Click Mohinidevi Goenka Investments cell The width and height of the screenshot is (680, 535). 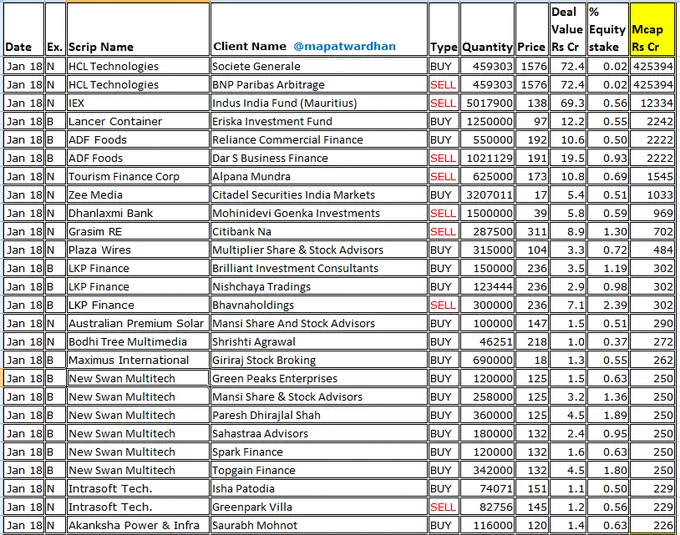[319, 213]
